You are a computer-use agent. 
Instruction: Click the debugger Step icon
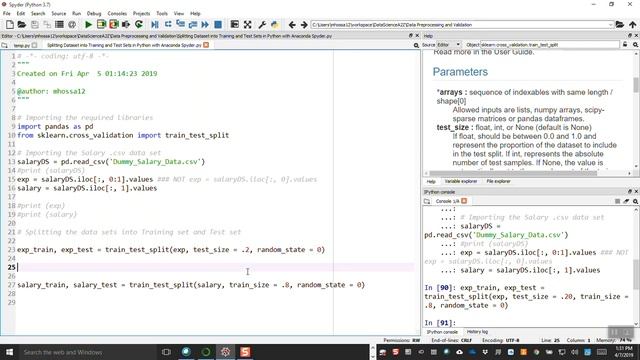pyautogui.click(x=168, y=24)
